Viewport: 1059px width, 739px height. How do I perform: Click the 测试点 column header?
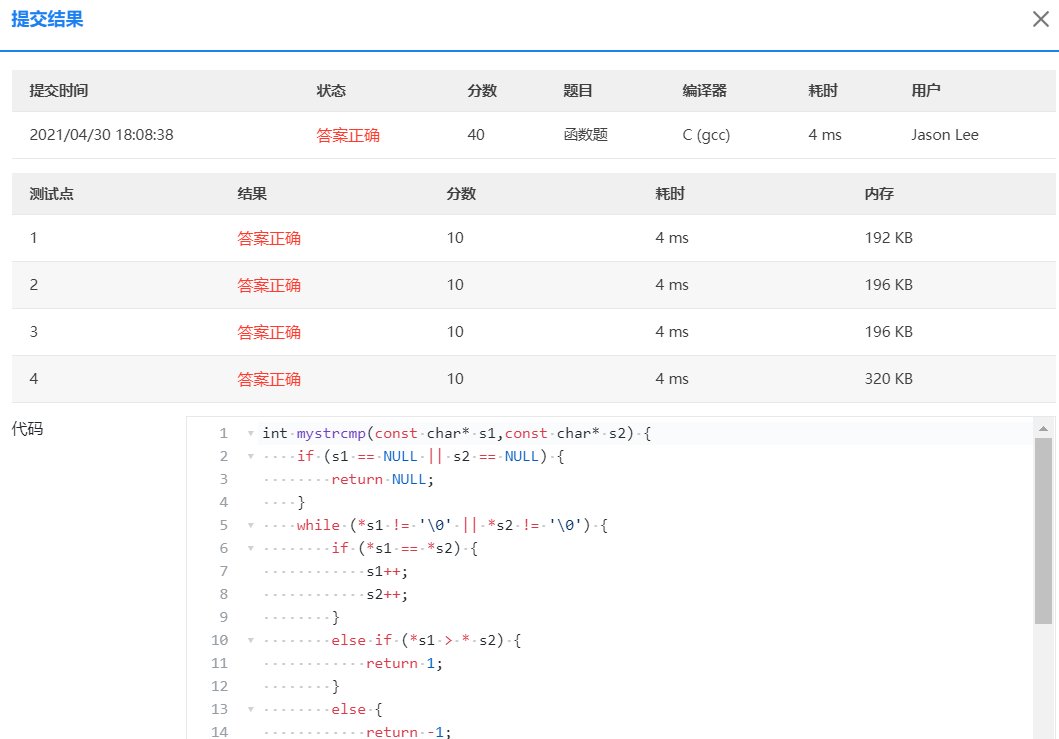click(x=51, y=194)
